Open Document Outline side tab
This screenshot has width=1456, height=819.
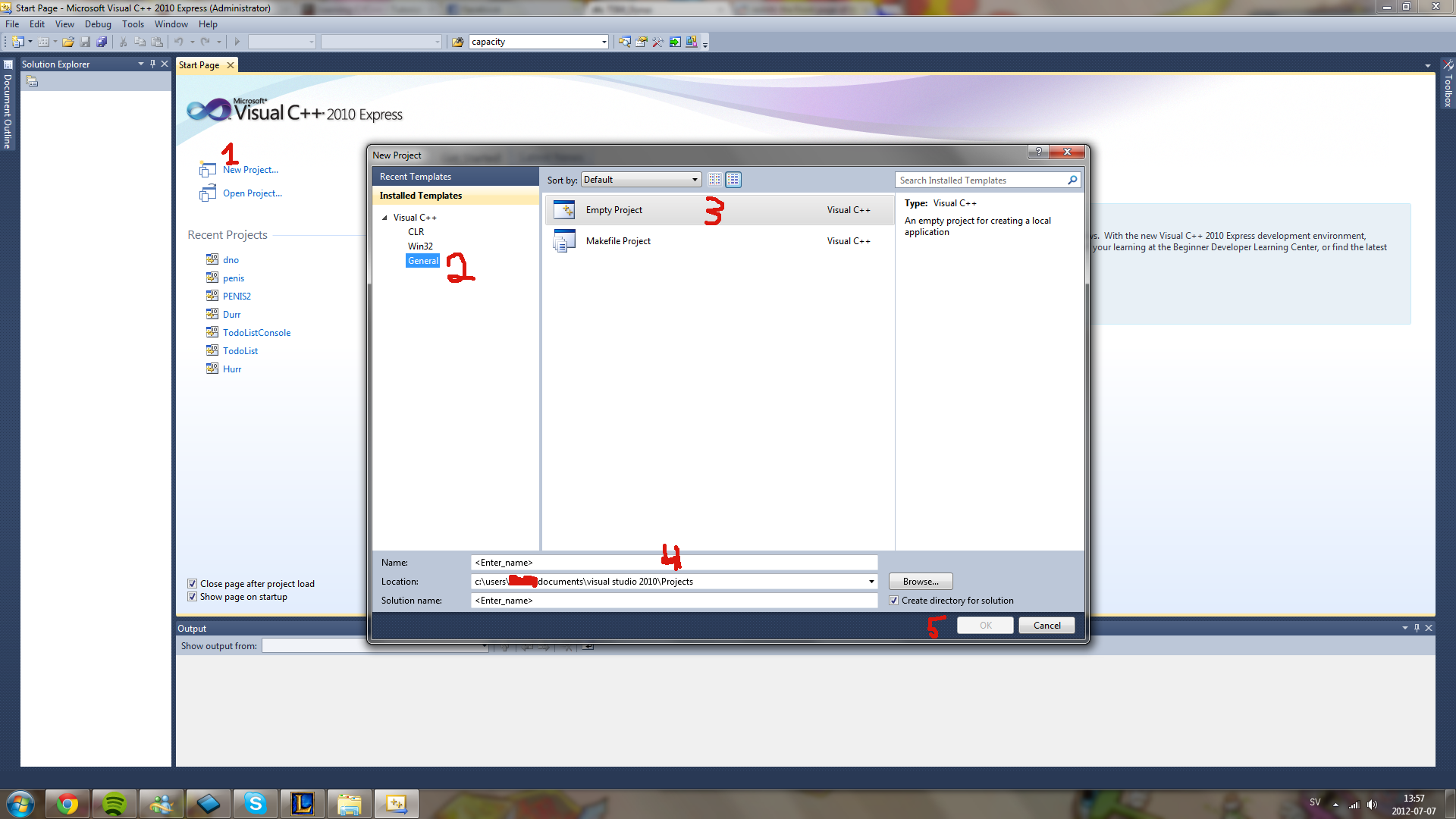click(x=8, y=105)
